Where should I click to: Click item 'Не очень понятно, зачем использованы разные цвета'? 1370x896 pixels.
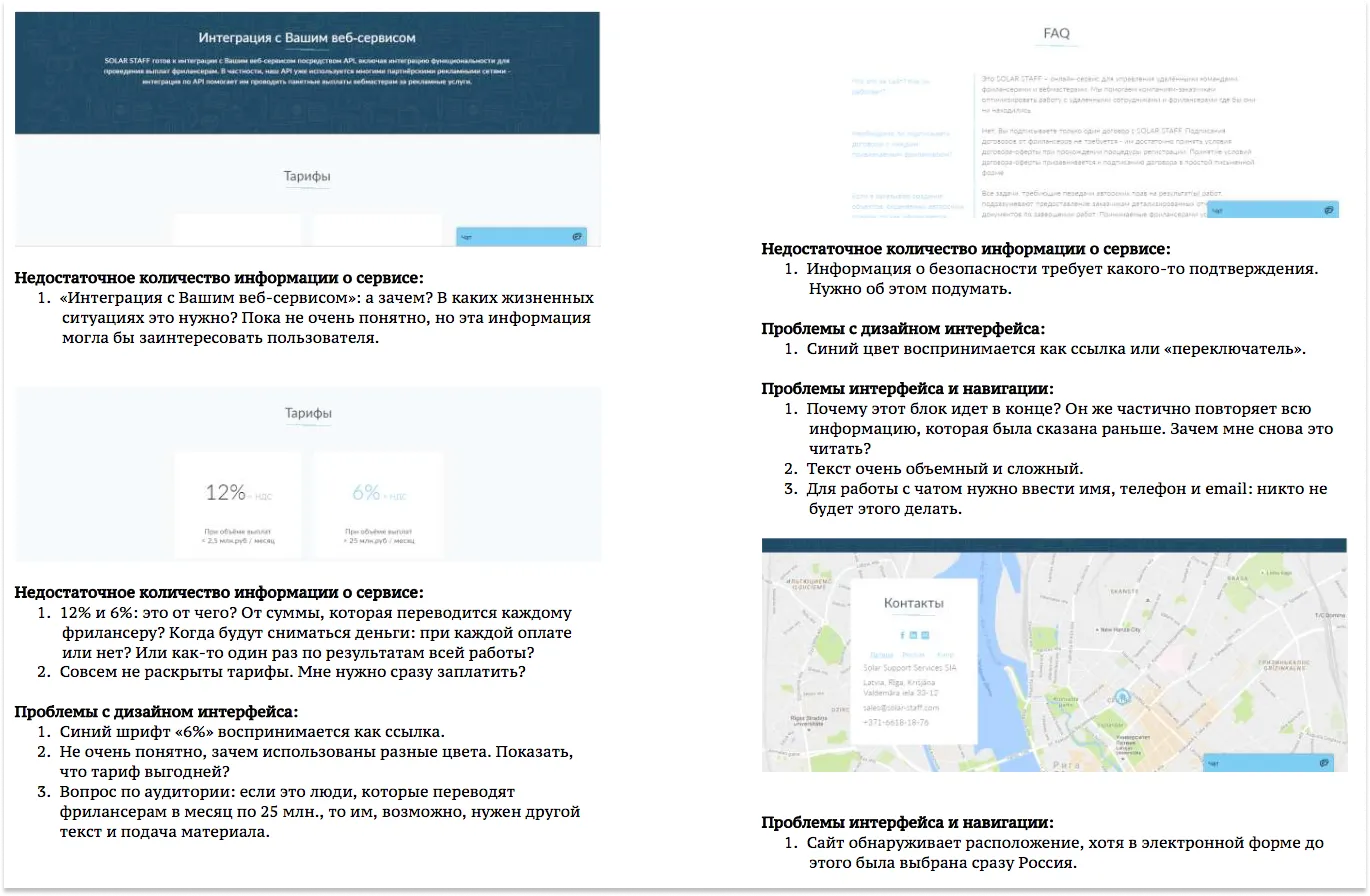(316, 761)
